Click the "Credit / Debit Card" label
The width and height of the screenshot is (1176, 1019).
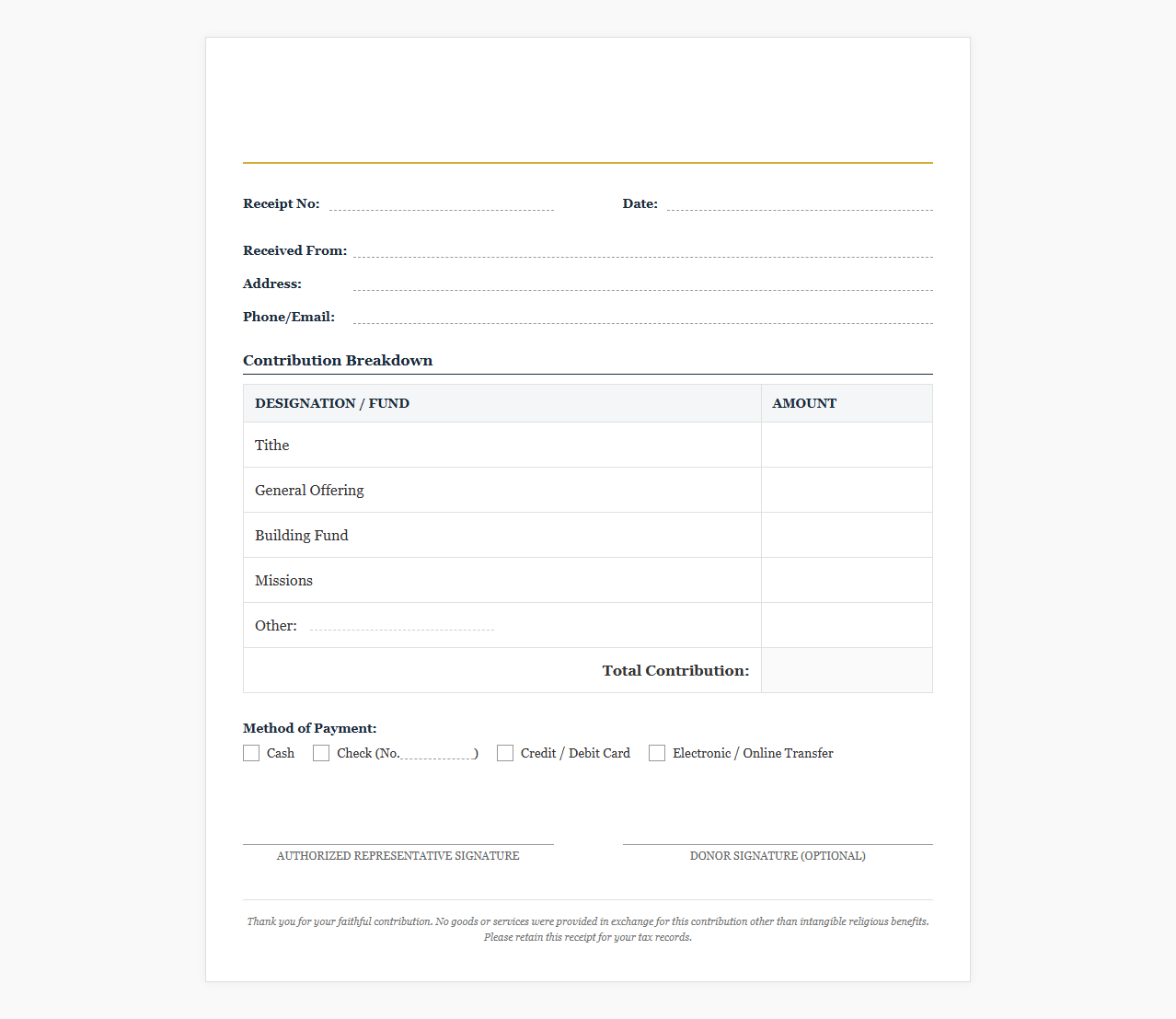tap(575, 753)
